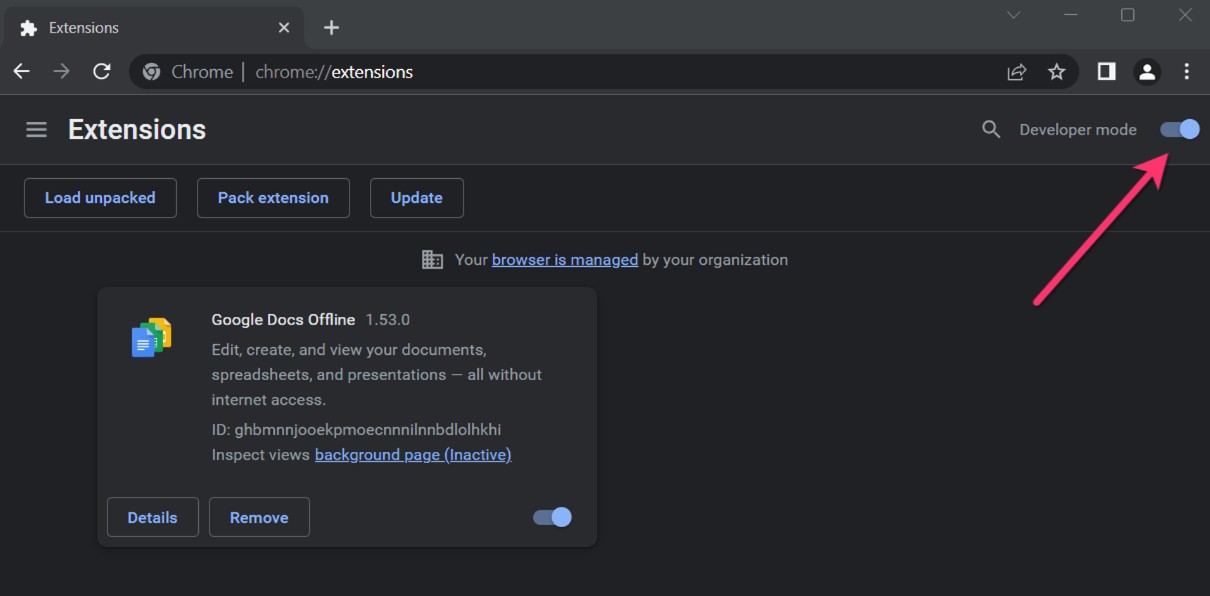
Task: Close the Extensions tab
Action: click(284, 28)
